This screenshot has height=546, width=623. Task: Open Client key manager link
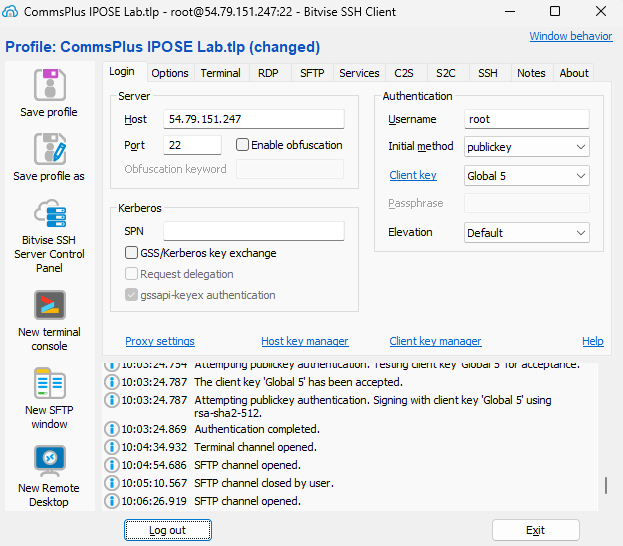pos(435,341)
